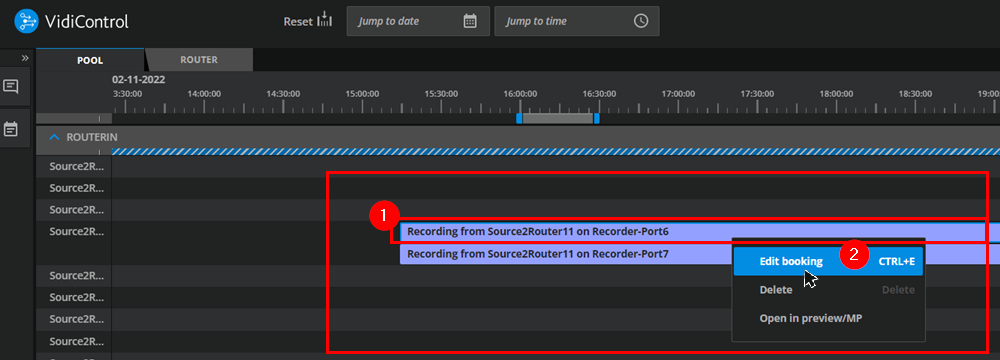Collapse the ROUTERIN group
This screenshot has width=1000, height=360.
tap(55, 137)
